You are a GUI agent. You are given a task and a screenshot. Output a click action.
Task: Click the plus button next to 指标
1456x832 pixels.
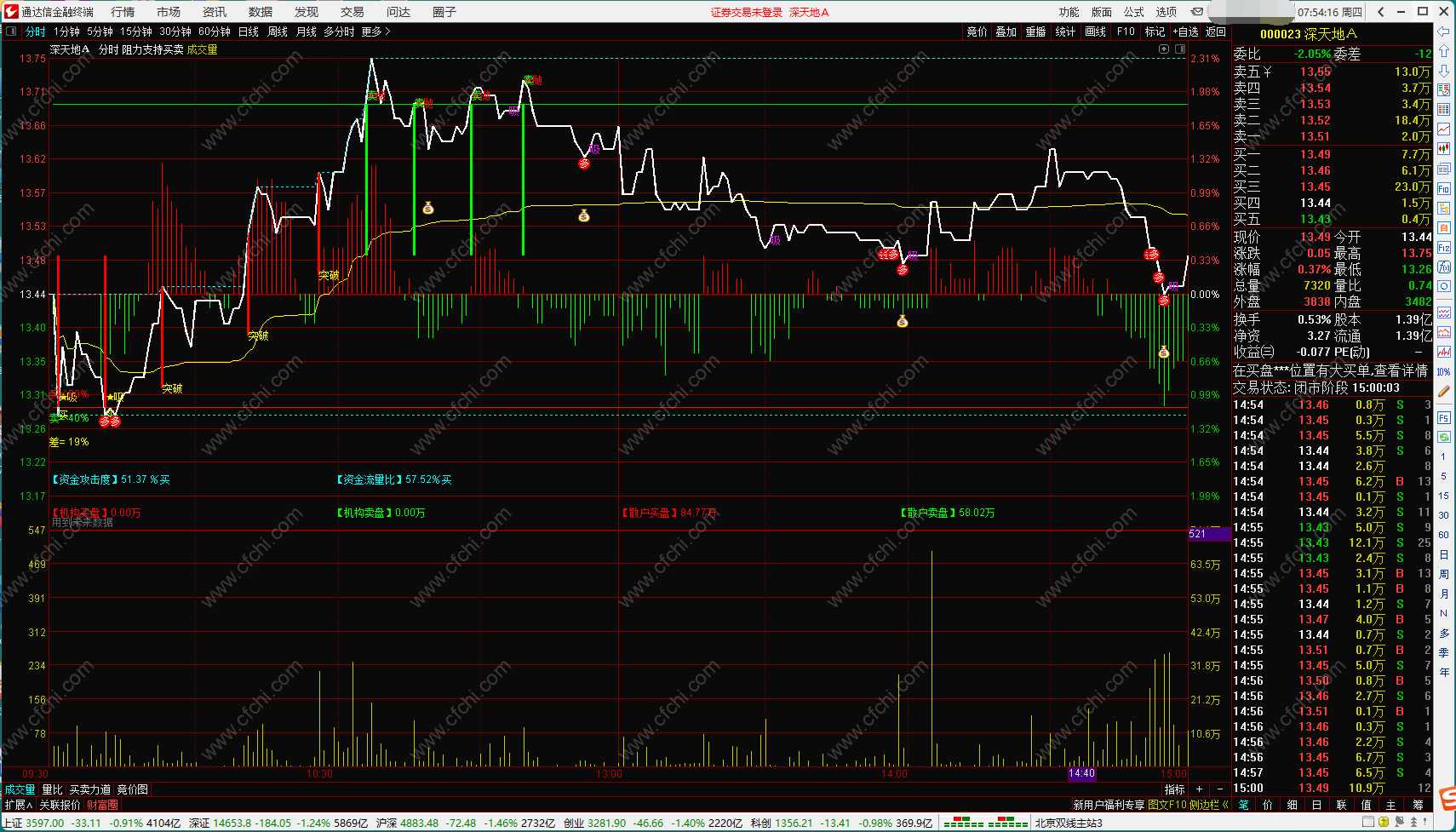1199,789
